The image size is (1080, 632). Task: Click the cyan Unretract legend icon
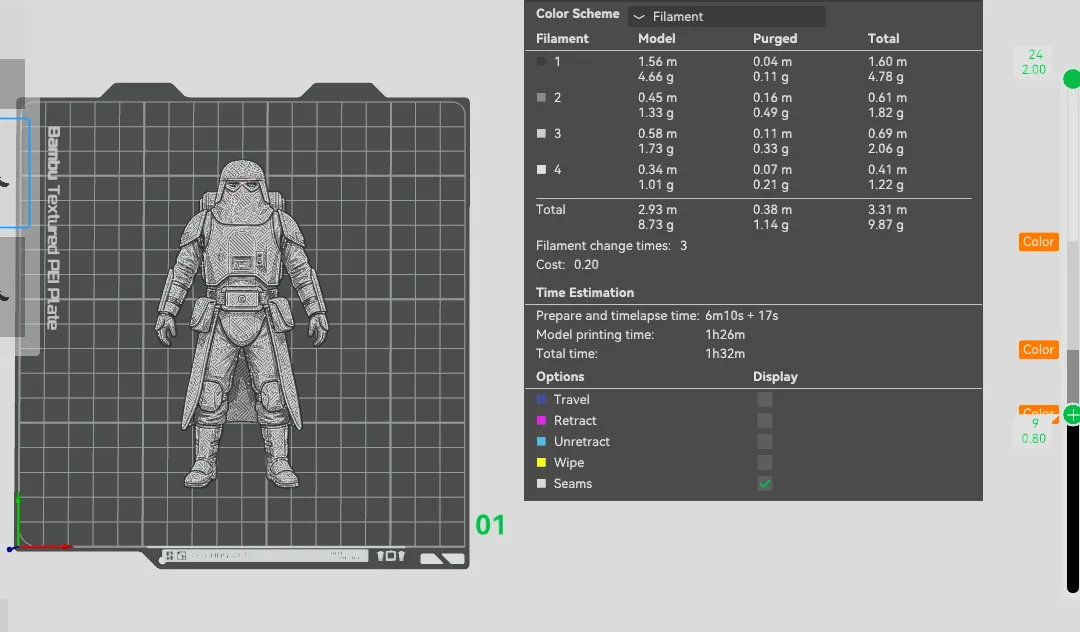[x=541, y=441]
